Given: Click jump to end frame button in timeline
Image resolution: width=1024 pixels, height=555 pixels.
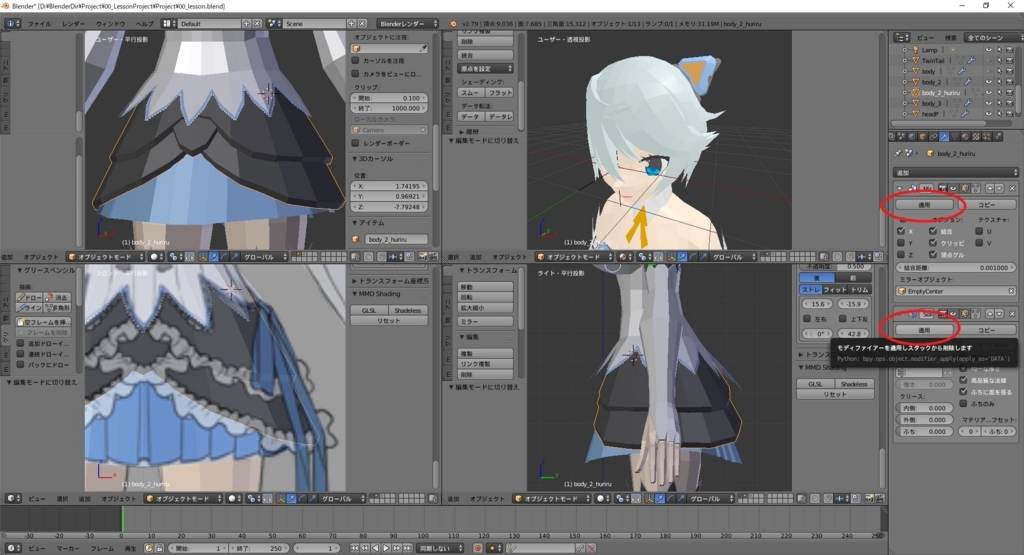Looking at the screenshot, I should point(408,548).
